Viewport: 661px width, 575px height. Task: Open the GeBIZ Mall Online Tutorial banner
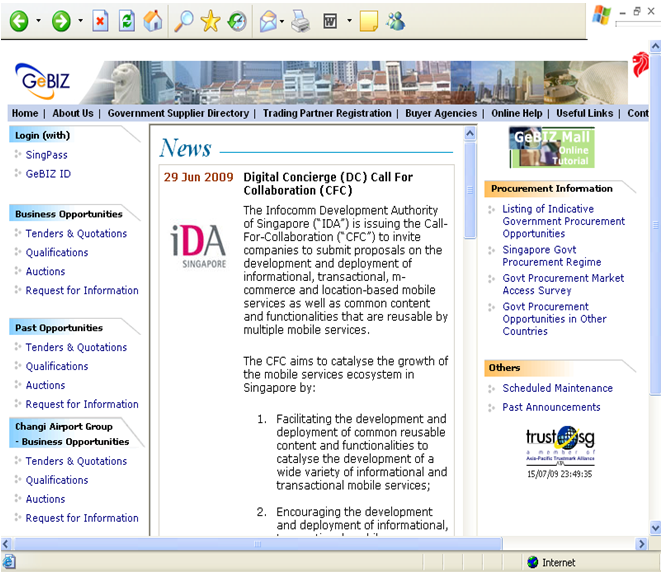click(552, 148)
